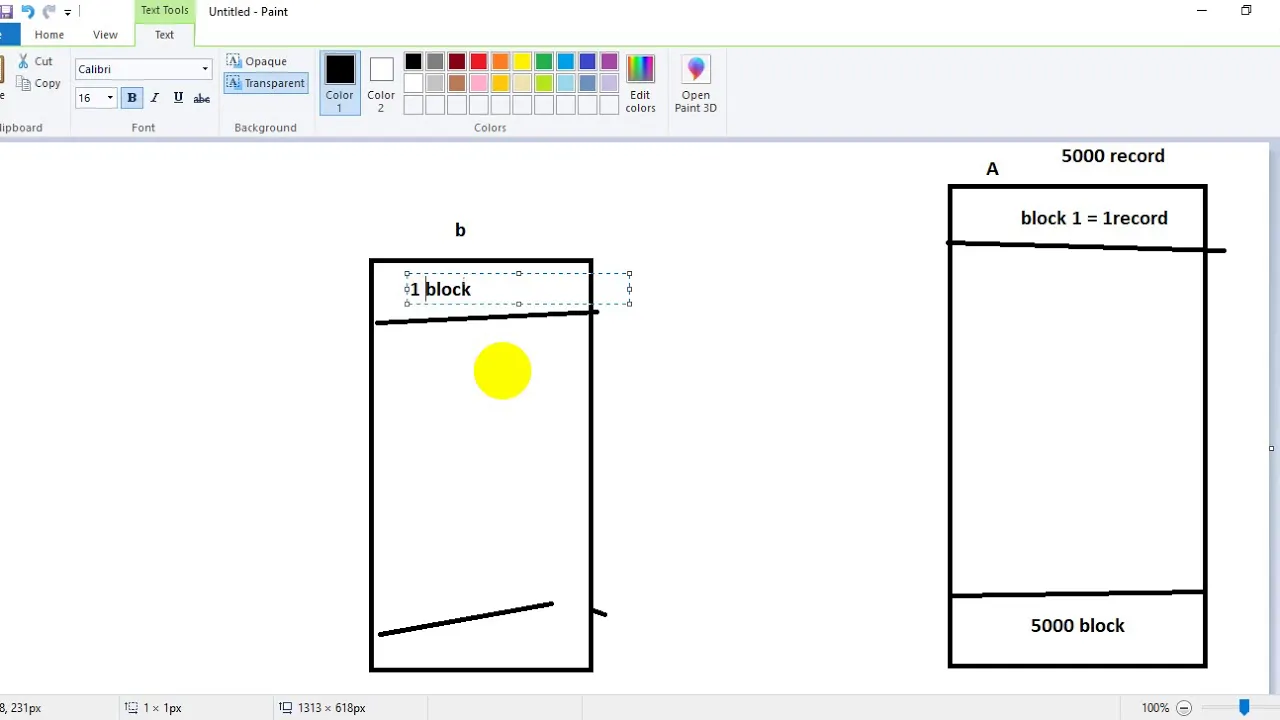Pick the lavender color swatch
Screen dimensions: 1280x720
point(609,83)
